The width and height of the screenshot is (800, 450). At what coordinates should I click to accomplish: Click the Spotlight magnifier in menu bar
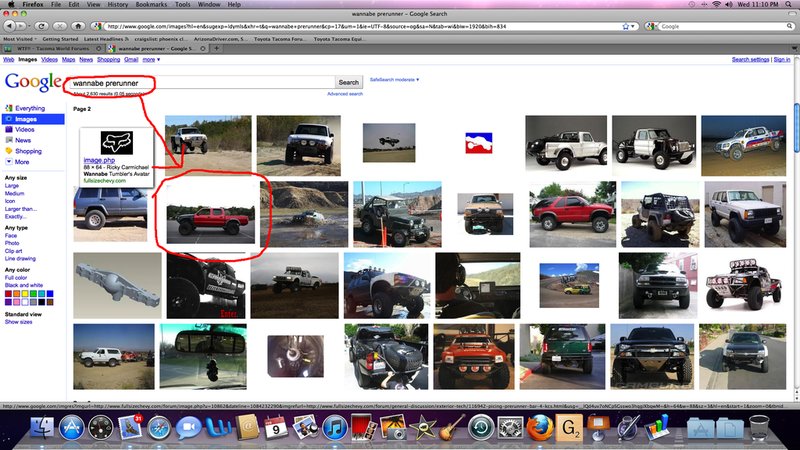(x=790, y=4)
